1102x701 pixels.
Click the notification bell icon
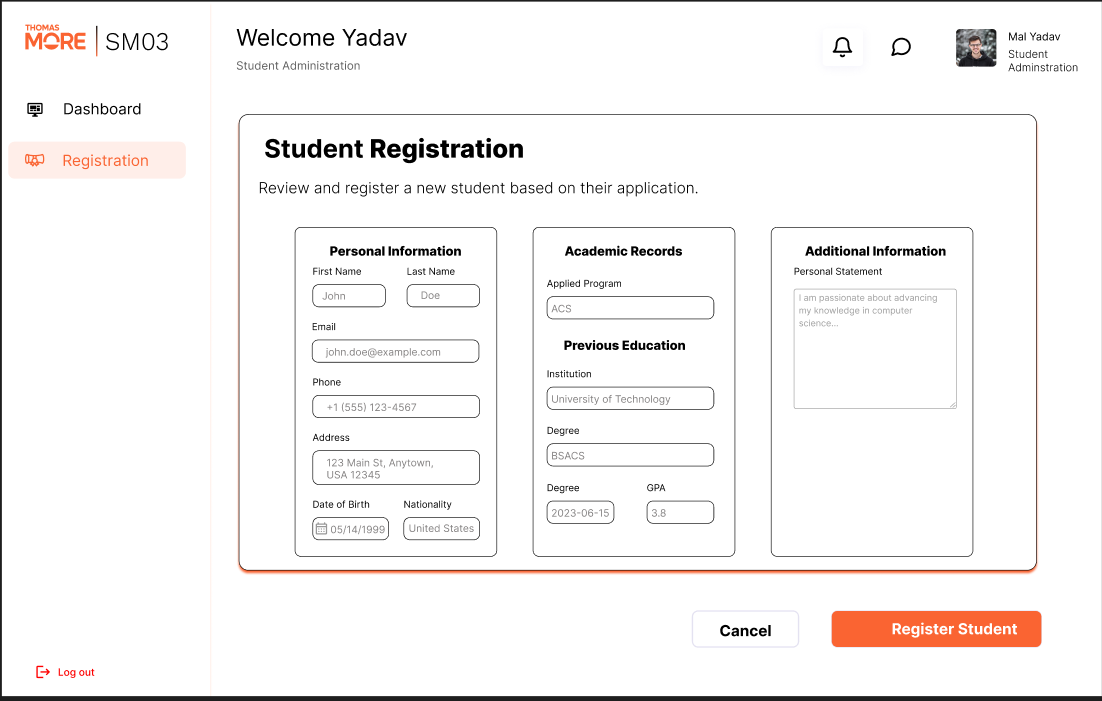pos(843,47)
